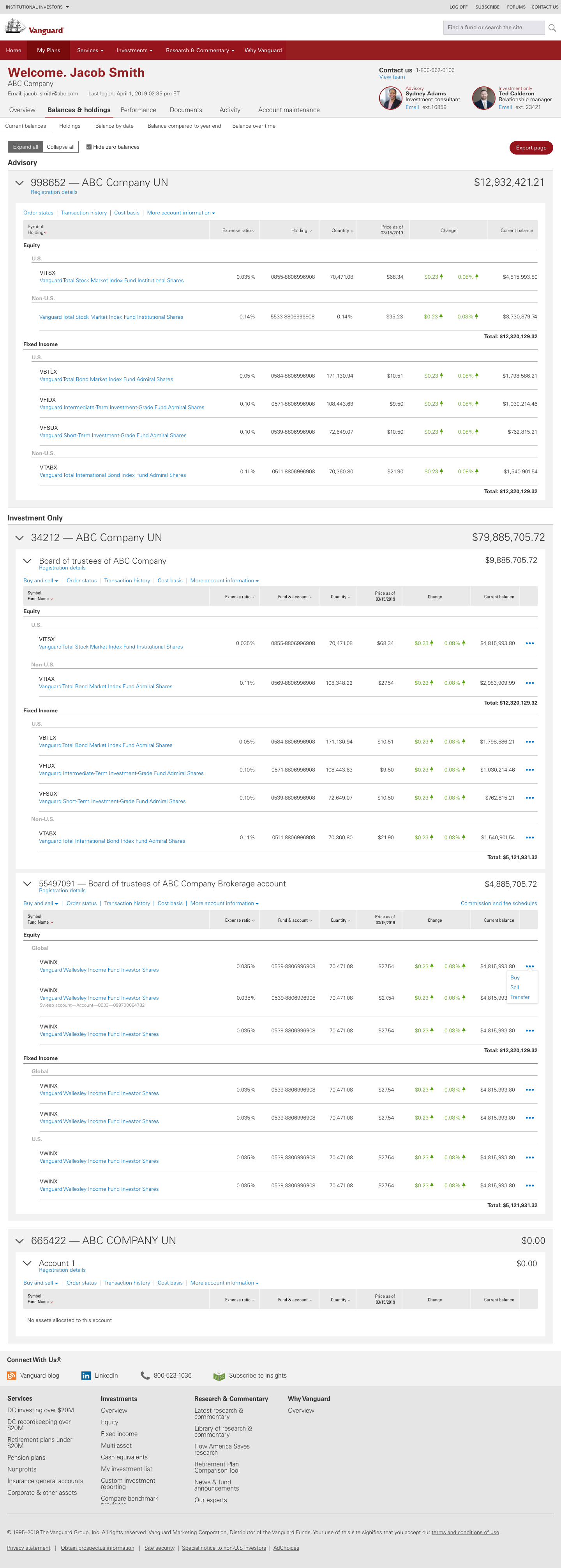Screen dimensions: 561x1568
Task: Select the Holdings sub-tab
Action: pos(69,126)
